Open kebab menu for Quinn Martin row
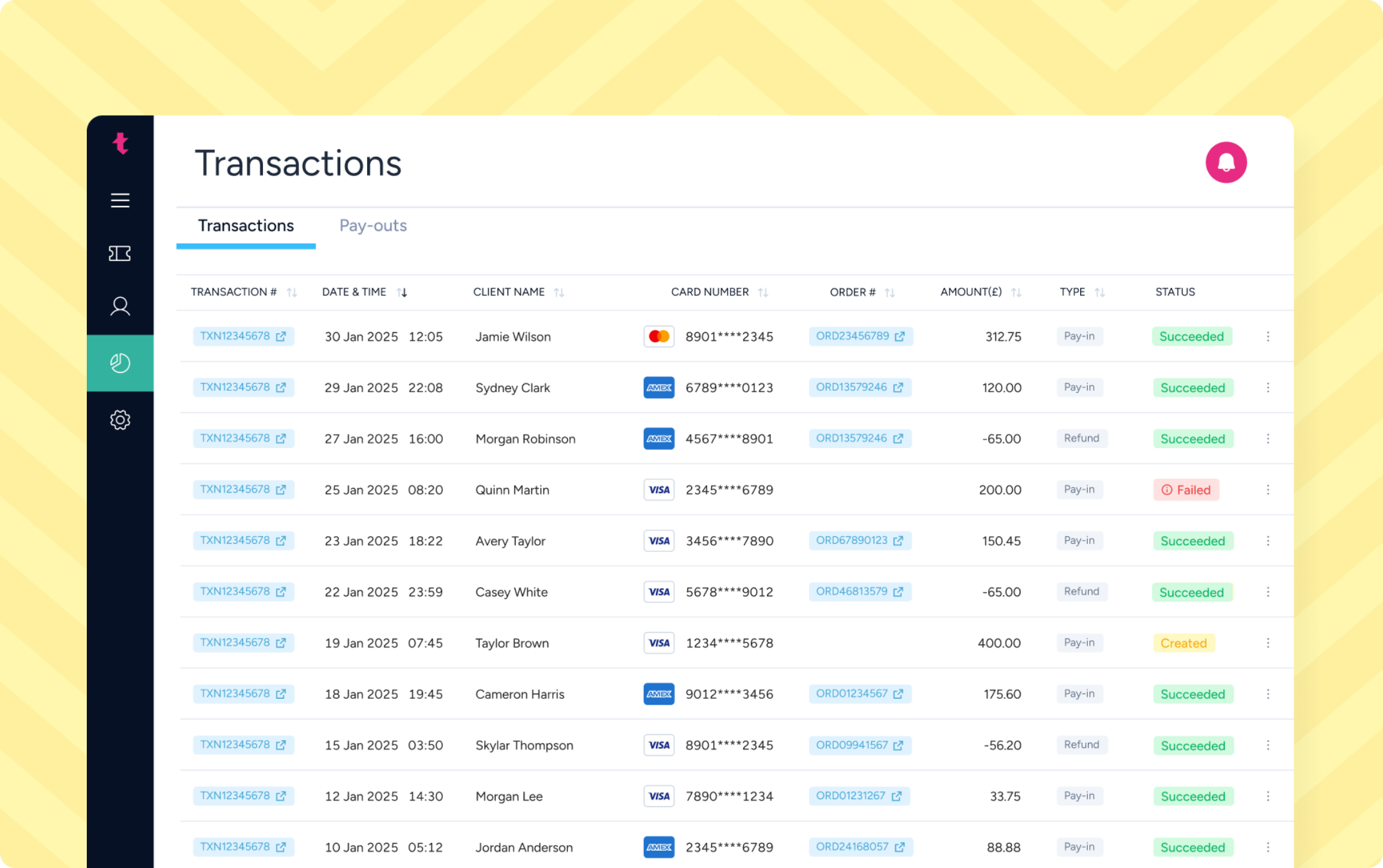1383x868 pixels. 1268,490
